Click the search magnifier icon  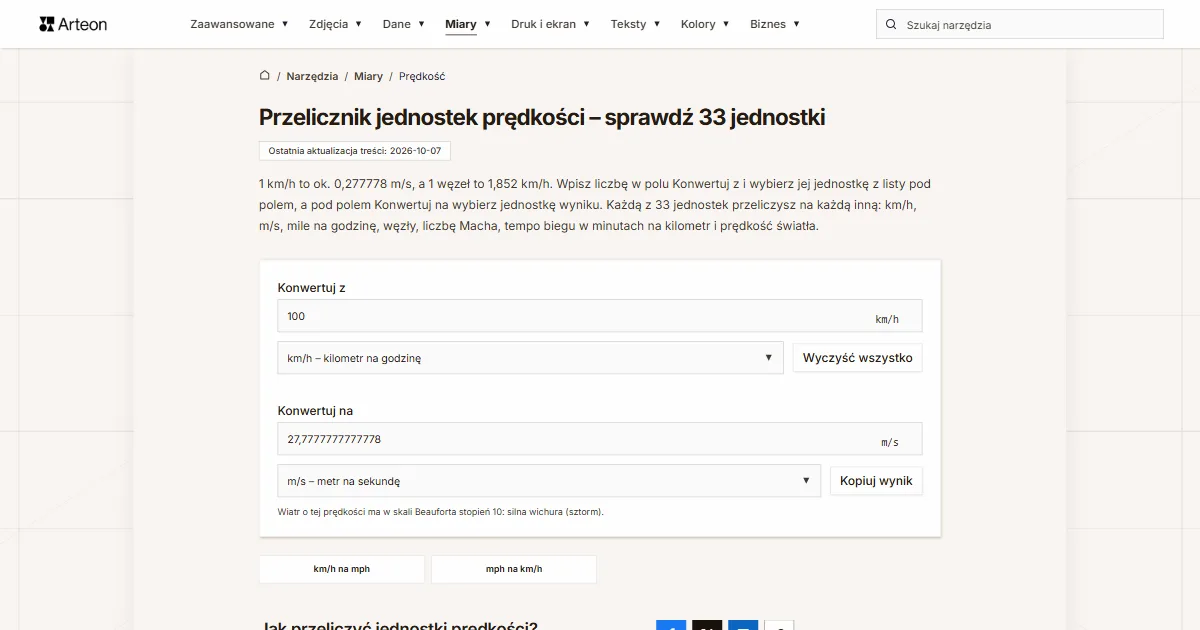891,25
